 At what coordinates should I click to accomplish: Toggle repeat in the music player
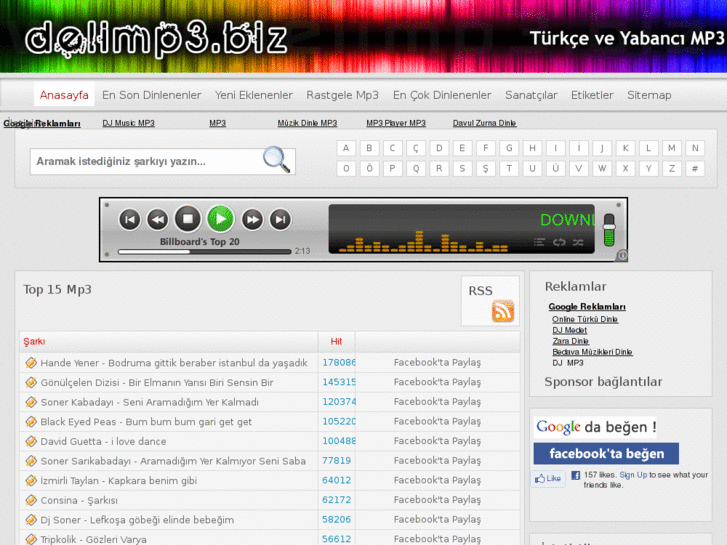(559, 242)
